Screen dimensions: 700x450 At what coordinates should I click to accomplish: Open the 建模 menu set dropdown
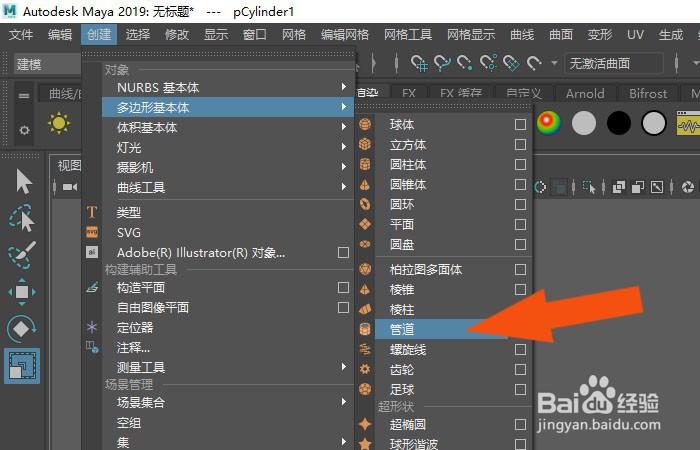coord(47,64)
